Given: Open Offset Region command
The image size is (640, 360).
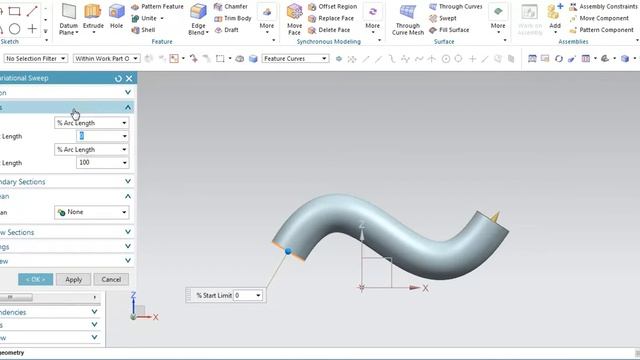Looking at the screenshot, I should point(333,7).
